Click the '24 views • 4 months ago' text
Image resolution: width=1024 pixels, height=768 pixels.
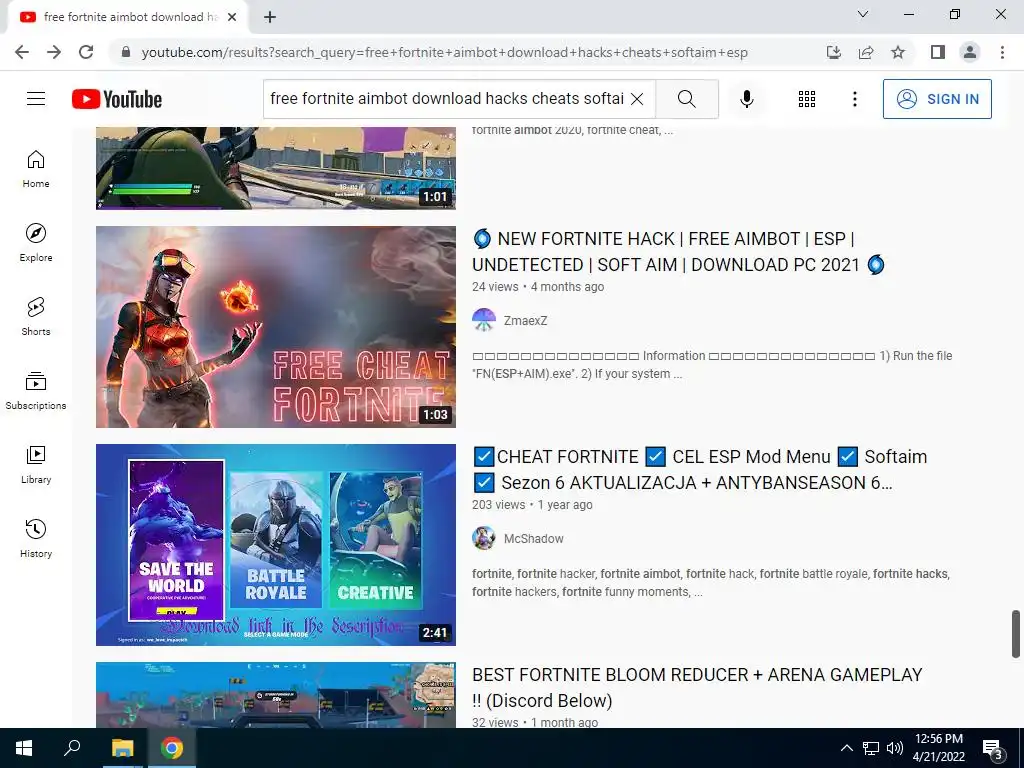click(538, 287)
